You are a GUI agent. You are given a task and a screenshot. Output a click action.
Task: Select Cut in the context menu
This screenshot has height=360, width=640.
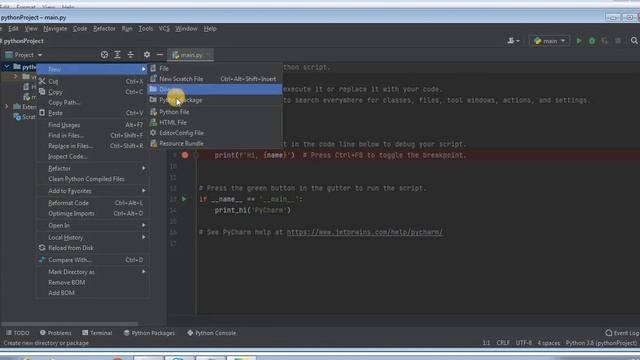pos(93,81)
